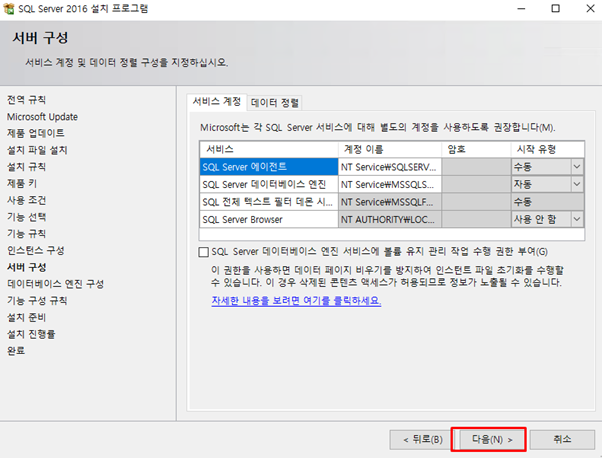Maximize the SQL Server 2016 setup window
The image size is (602, 458).
tap(556, 8)
